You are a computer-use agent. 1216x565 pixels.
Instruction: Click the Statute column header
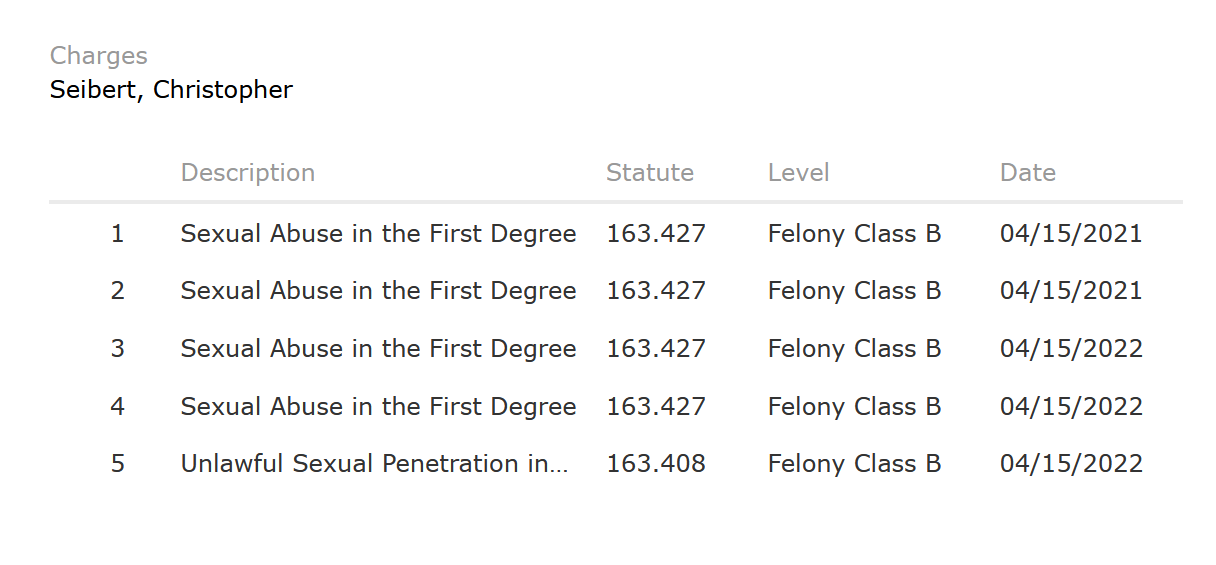click(650, 173)
